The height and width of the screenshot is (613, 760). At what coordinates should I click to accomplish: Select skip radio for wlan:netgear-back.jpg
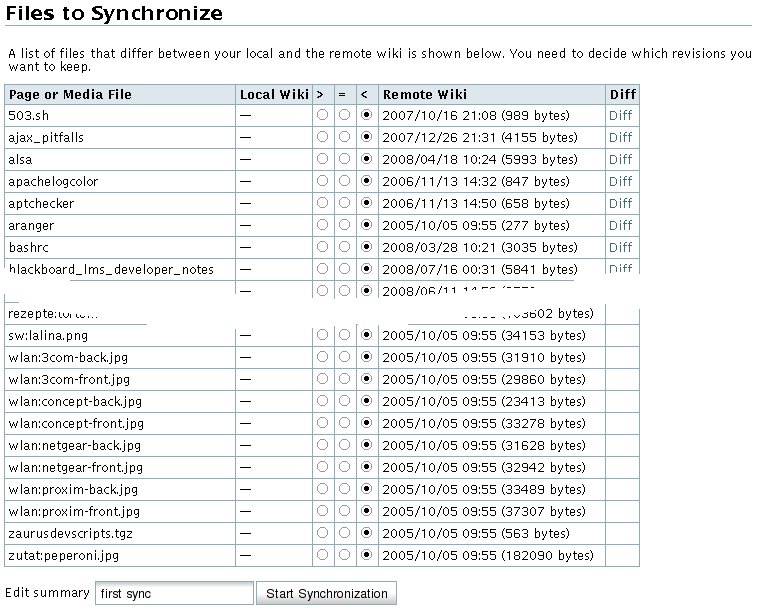344,445
